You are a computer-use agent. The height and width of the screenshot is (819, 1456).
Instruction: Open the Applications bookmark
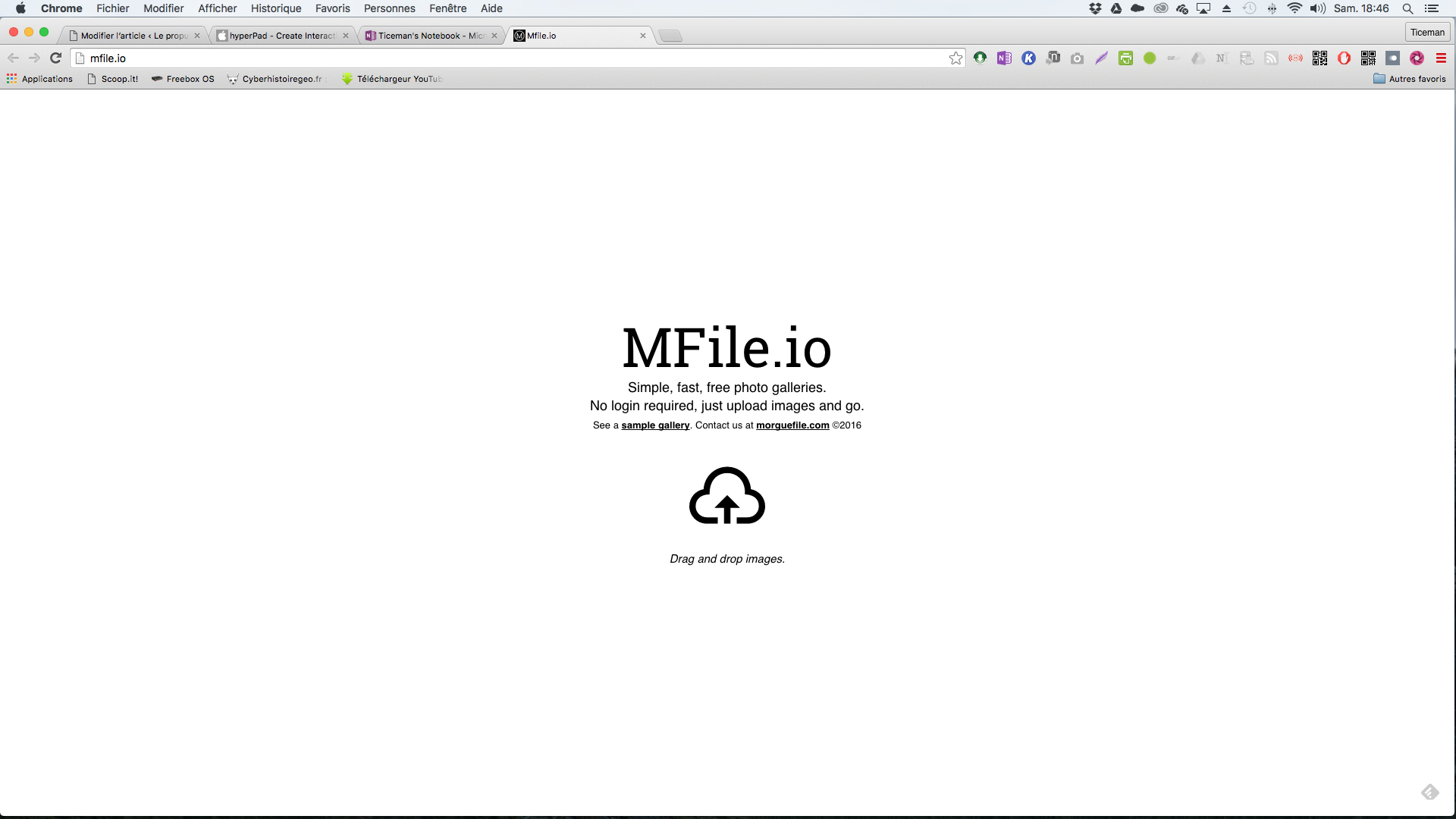pos(39,79)
